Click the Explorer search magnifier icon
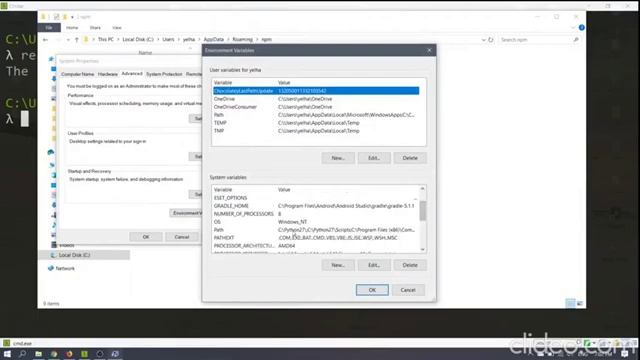The height and width of the screenshot is (360, 640). point(576,40)
